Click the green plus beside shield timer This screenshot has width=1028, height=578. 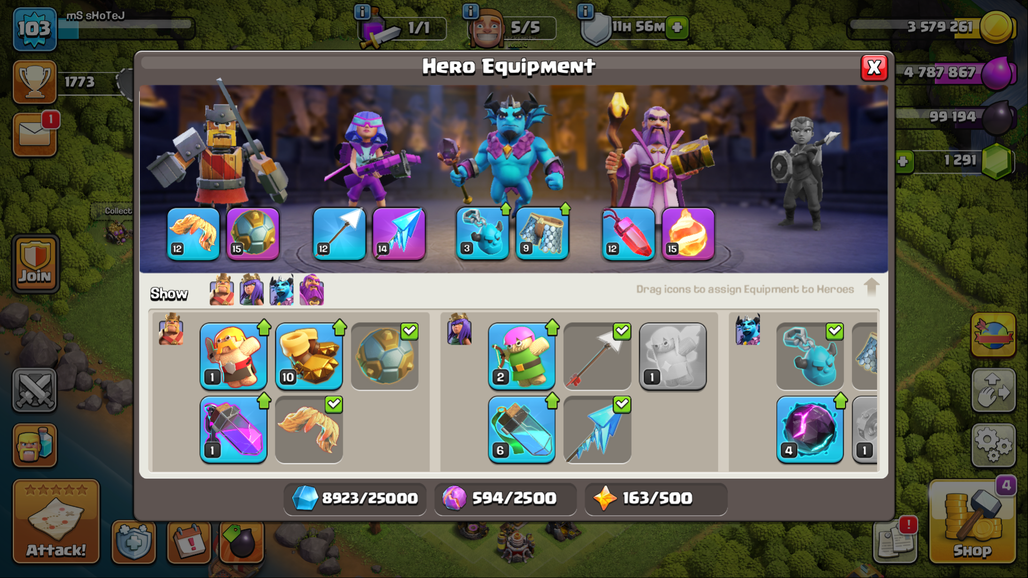678,28
